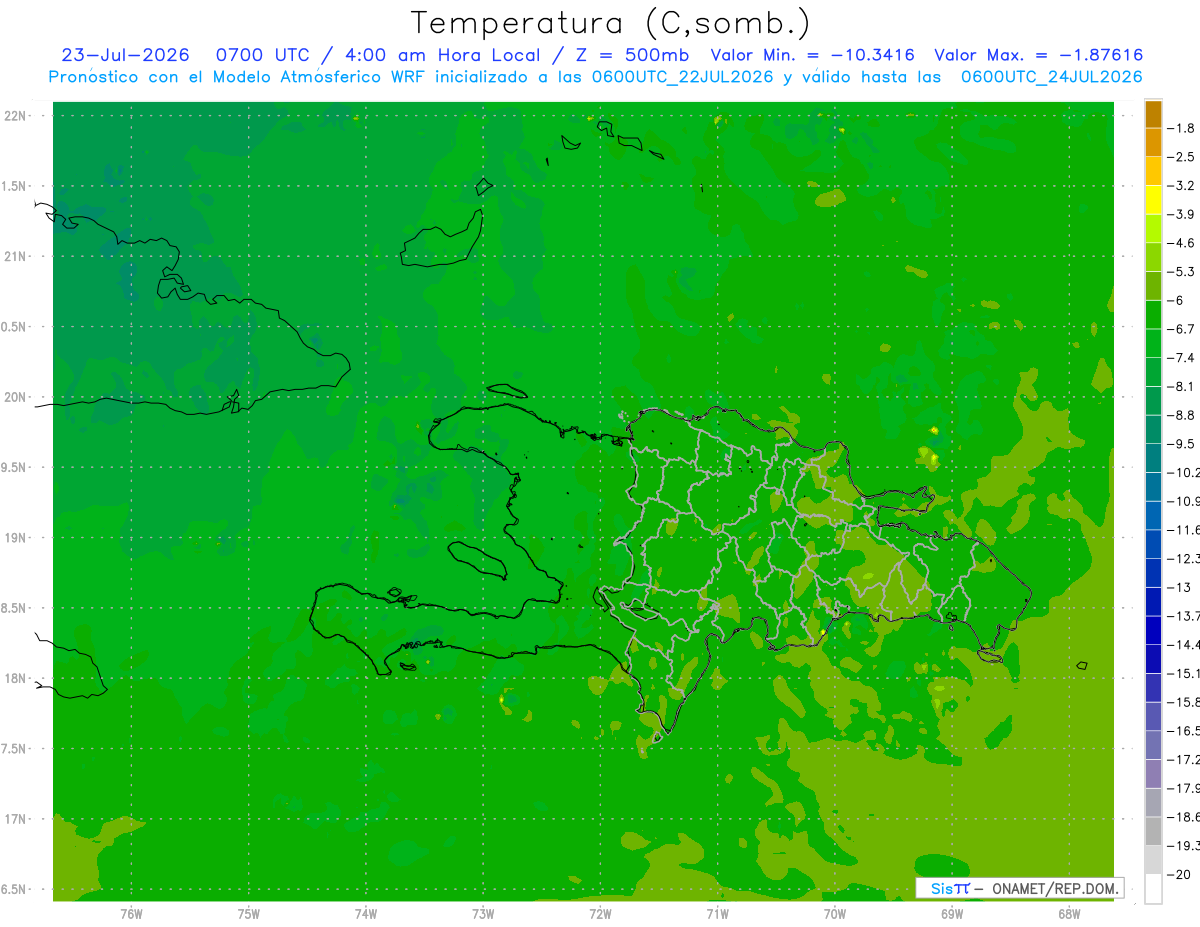Click the colorbar label '-12.3'

tap(1184, 558)
